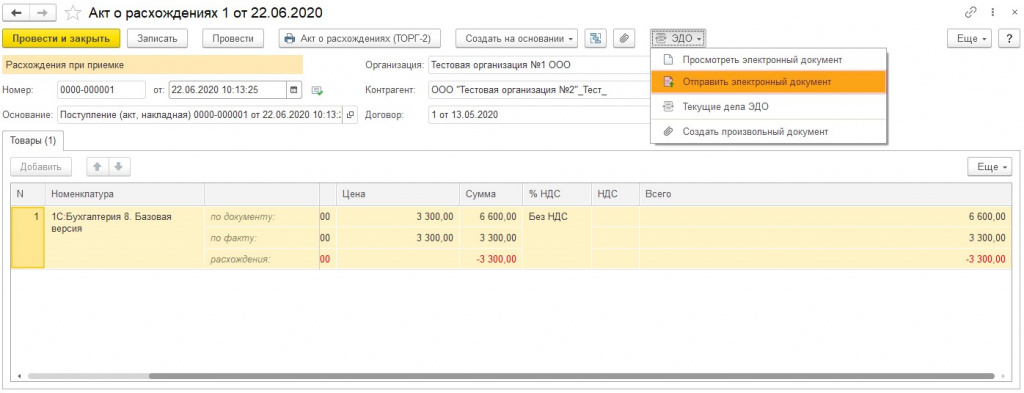Open the ЭДО dropdown menu

pos(678,39)
